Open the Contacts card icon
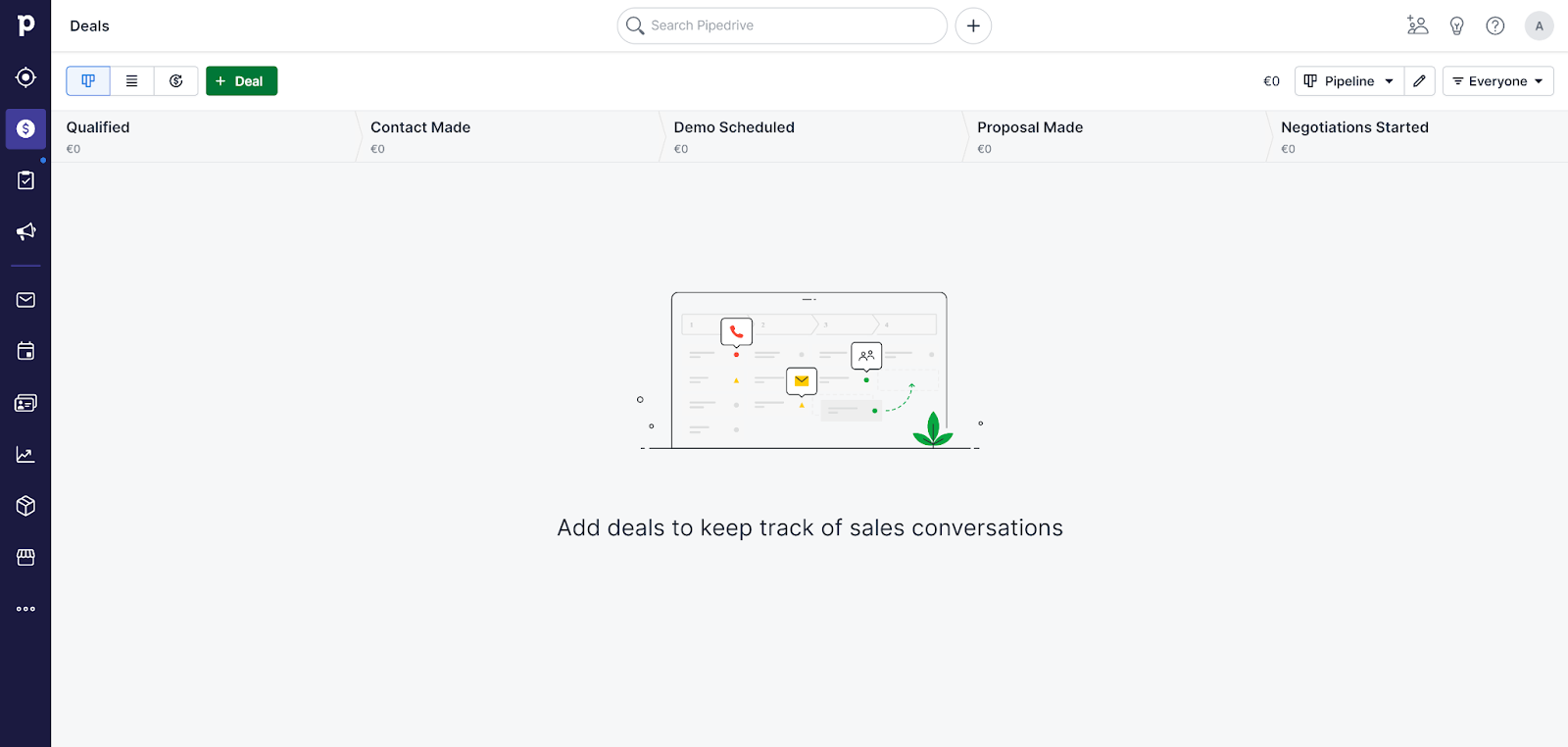 click(x=25, y=403)
